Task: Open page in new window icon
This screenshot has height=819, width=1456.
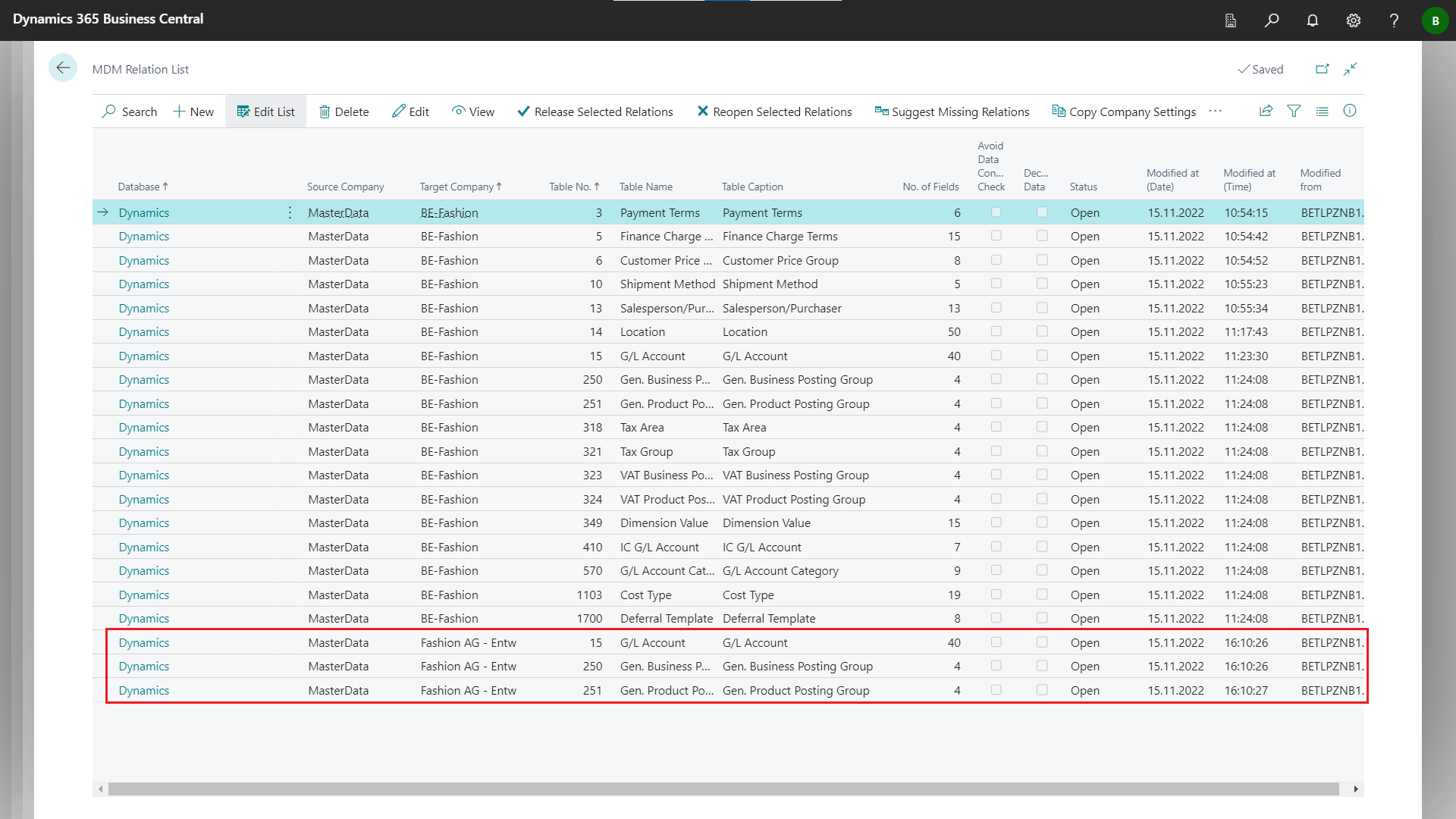Action: tap(1322, 69)
